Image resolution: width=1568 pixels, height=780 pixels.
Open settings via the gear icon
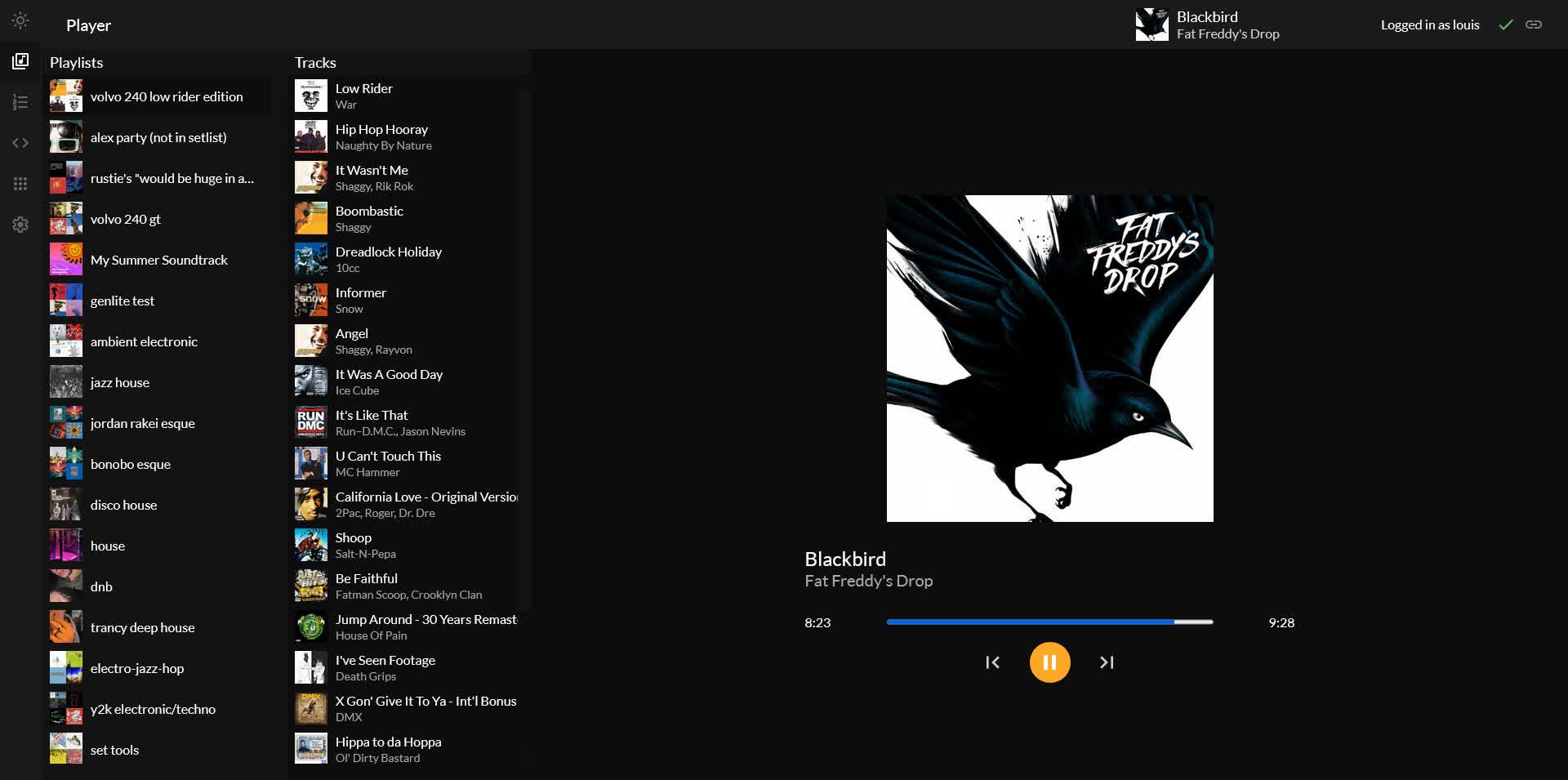(x=20, y=225)
